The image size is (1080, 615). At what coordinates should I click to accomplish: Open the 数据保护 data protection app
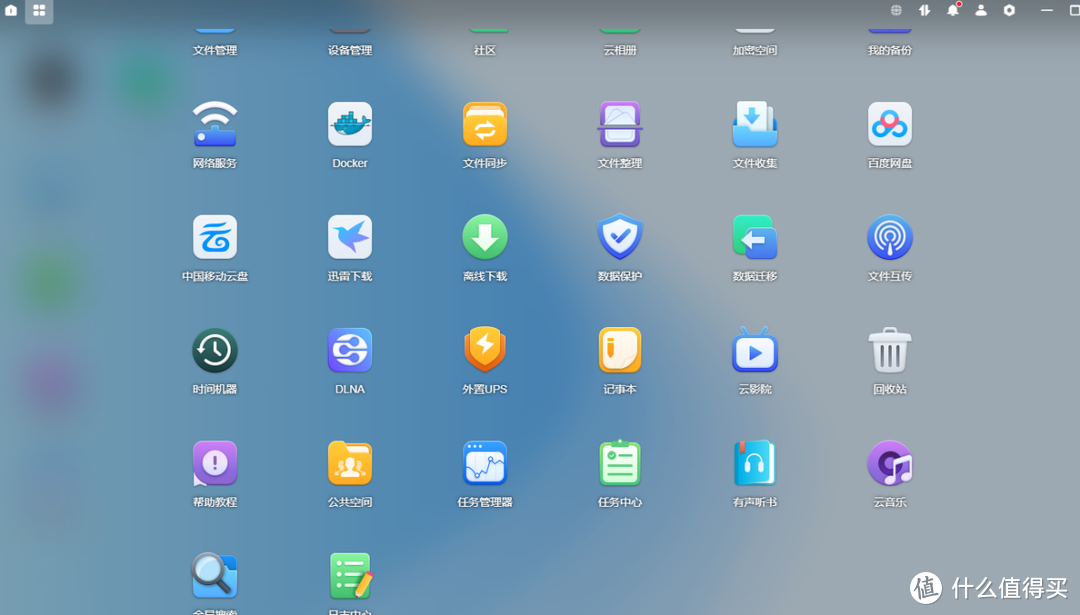tap(620, 238)
